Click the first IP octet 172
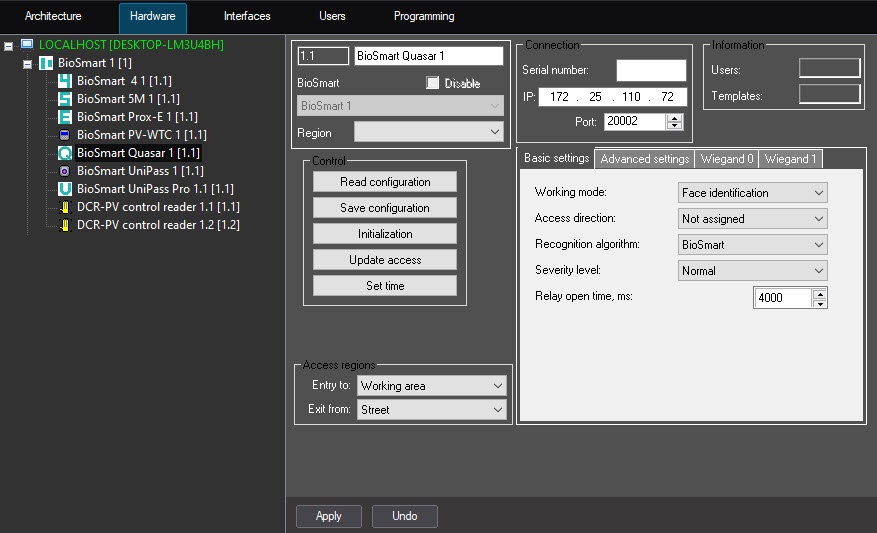 559,97
